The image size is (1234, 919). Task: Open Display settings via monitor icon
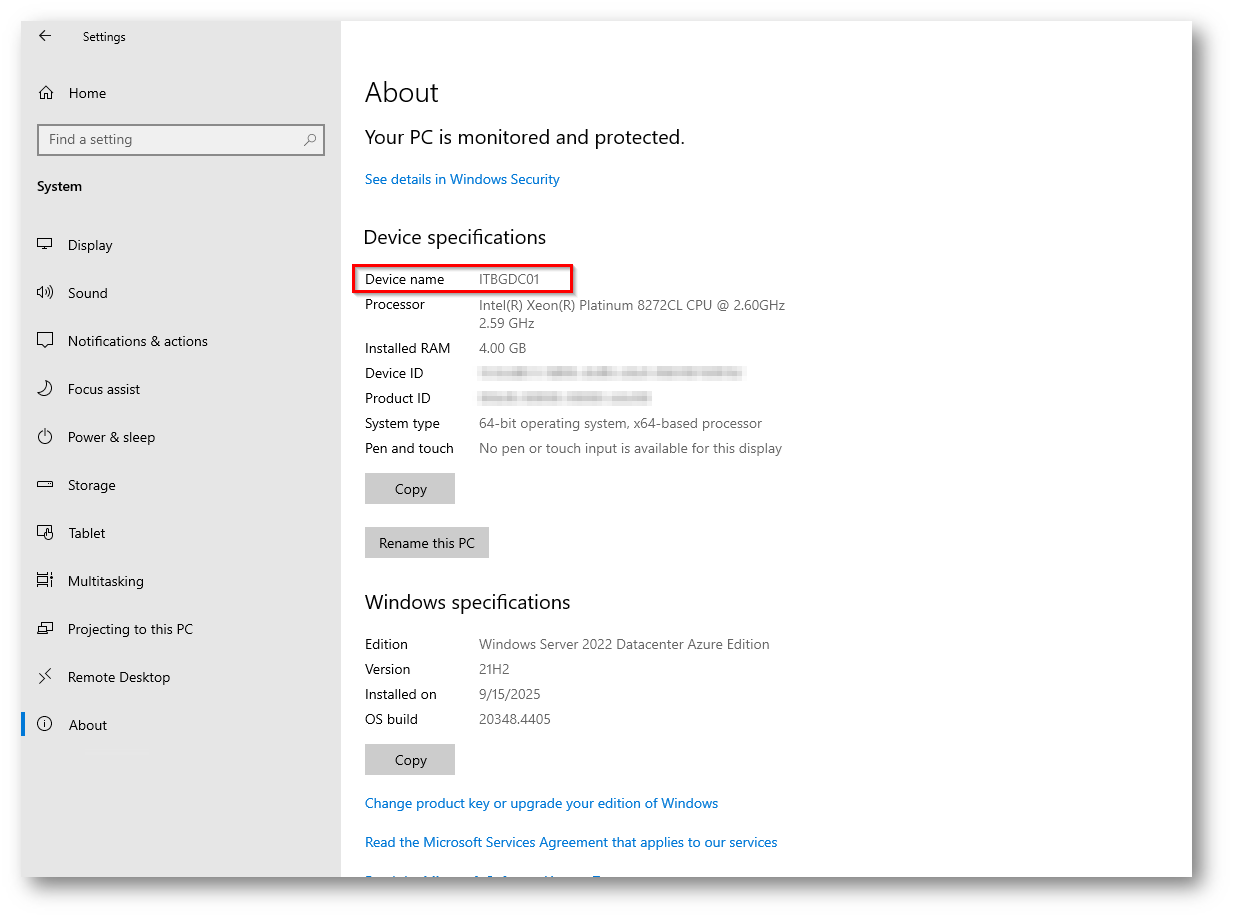point(45,245)
